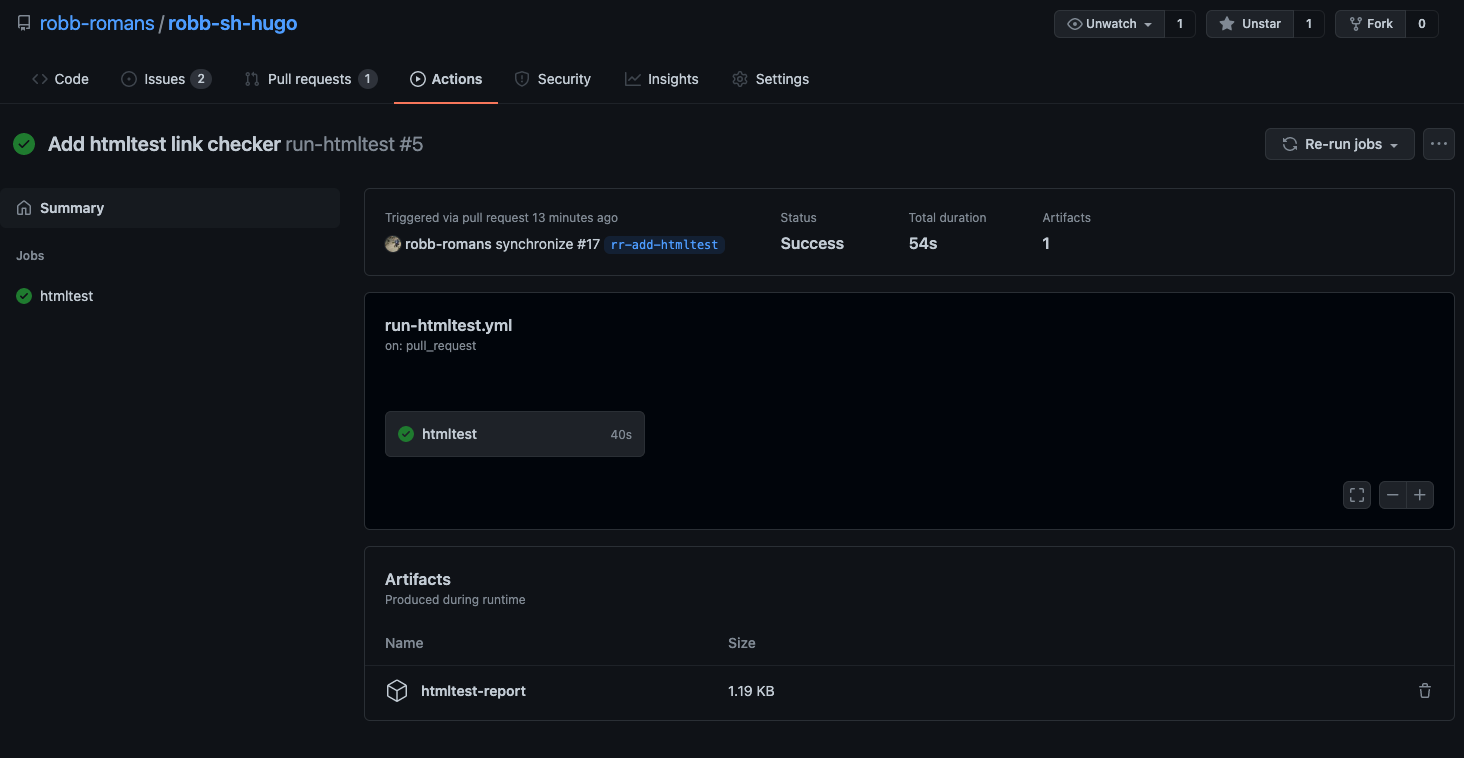Screen dimensions: 1464x758
Task: Click the htmltest node in the workflow graph
Action: tap(514, 433)
